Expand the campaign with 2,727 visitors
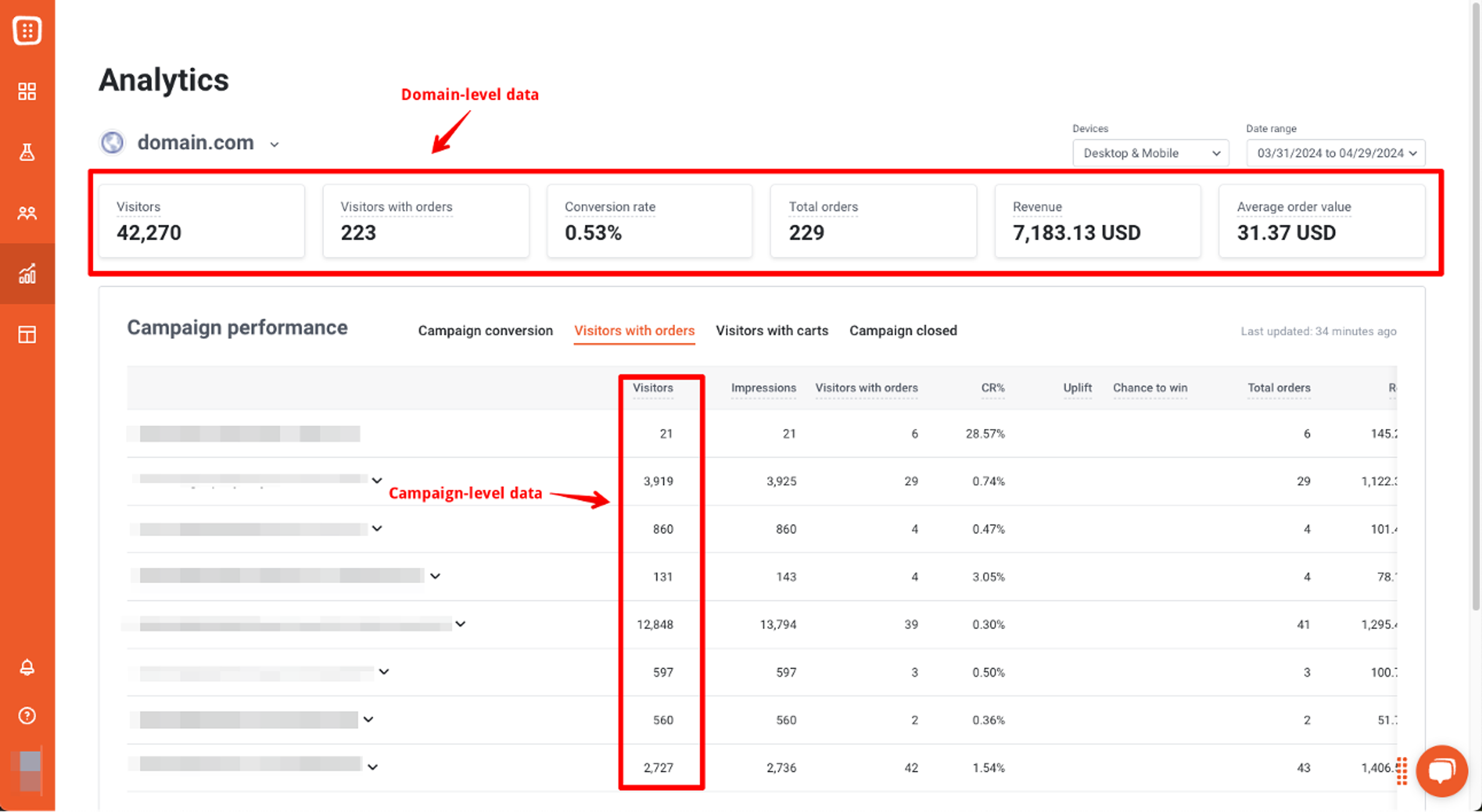Image resolution: width=1482 pixels, height=812 pixels. tap(373, 767)
